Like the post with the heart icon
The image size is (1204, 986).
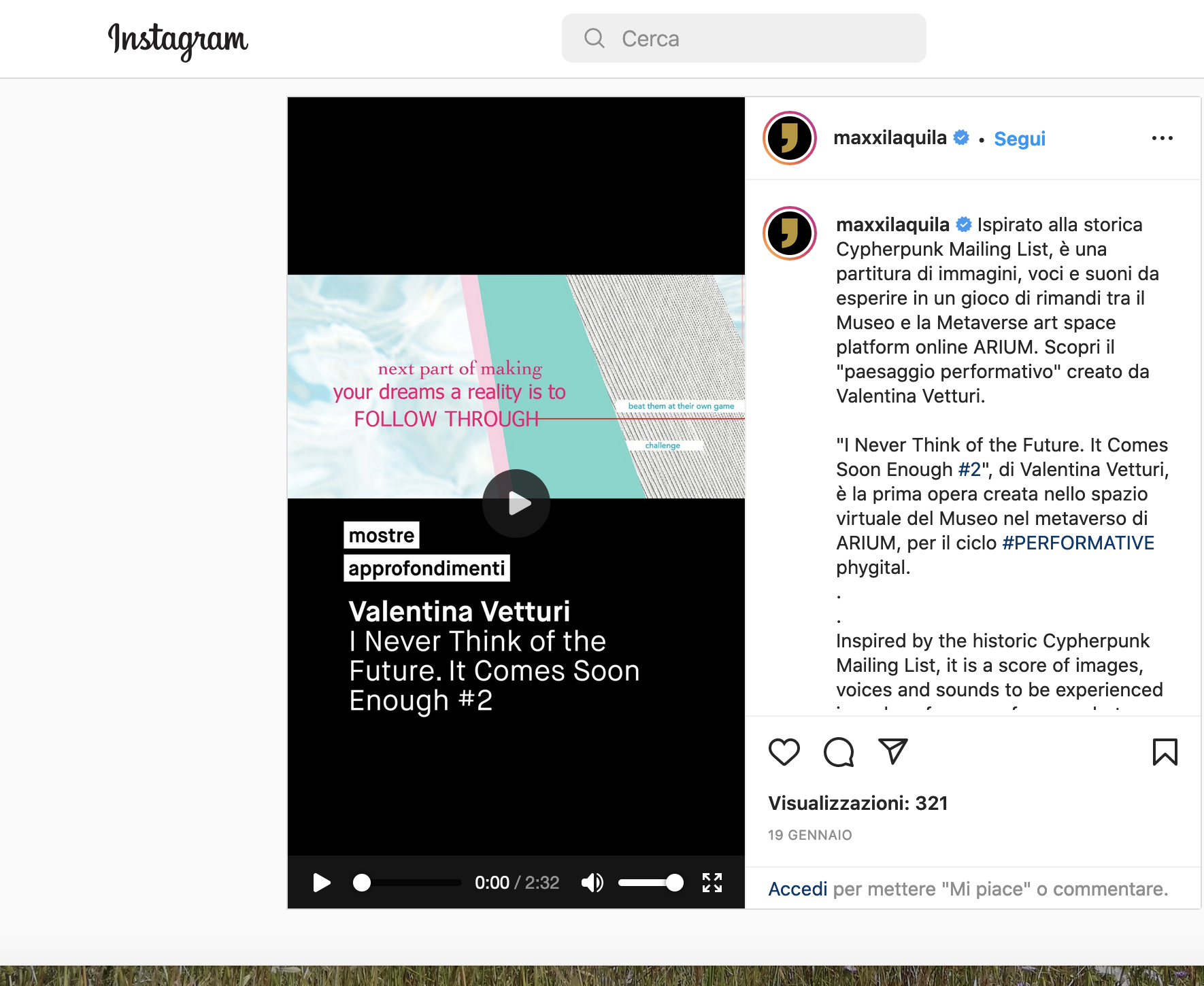coord(784,752)
